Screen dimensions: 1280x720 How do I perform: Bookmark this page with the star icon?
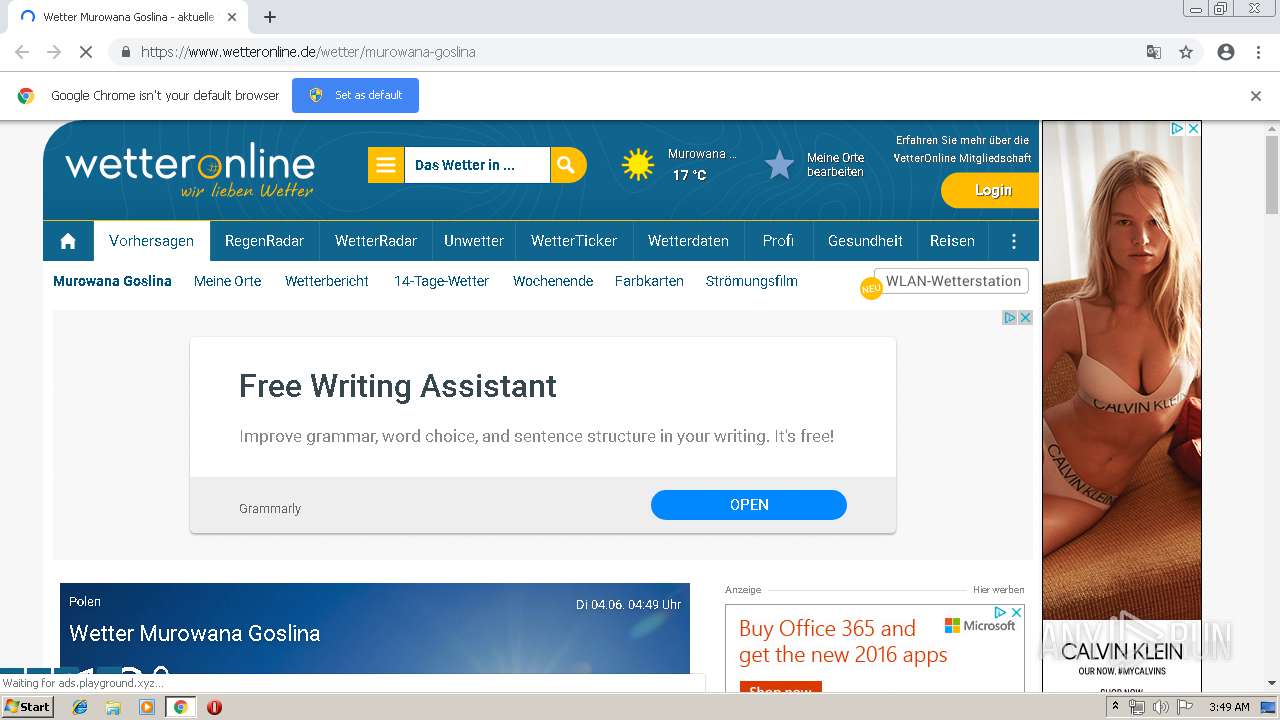(x=1186, y=52)
